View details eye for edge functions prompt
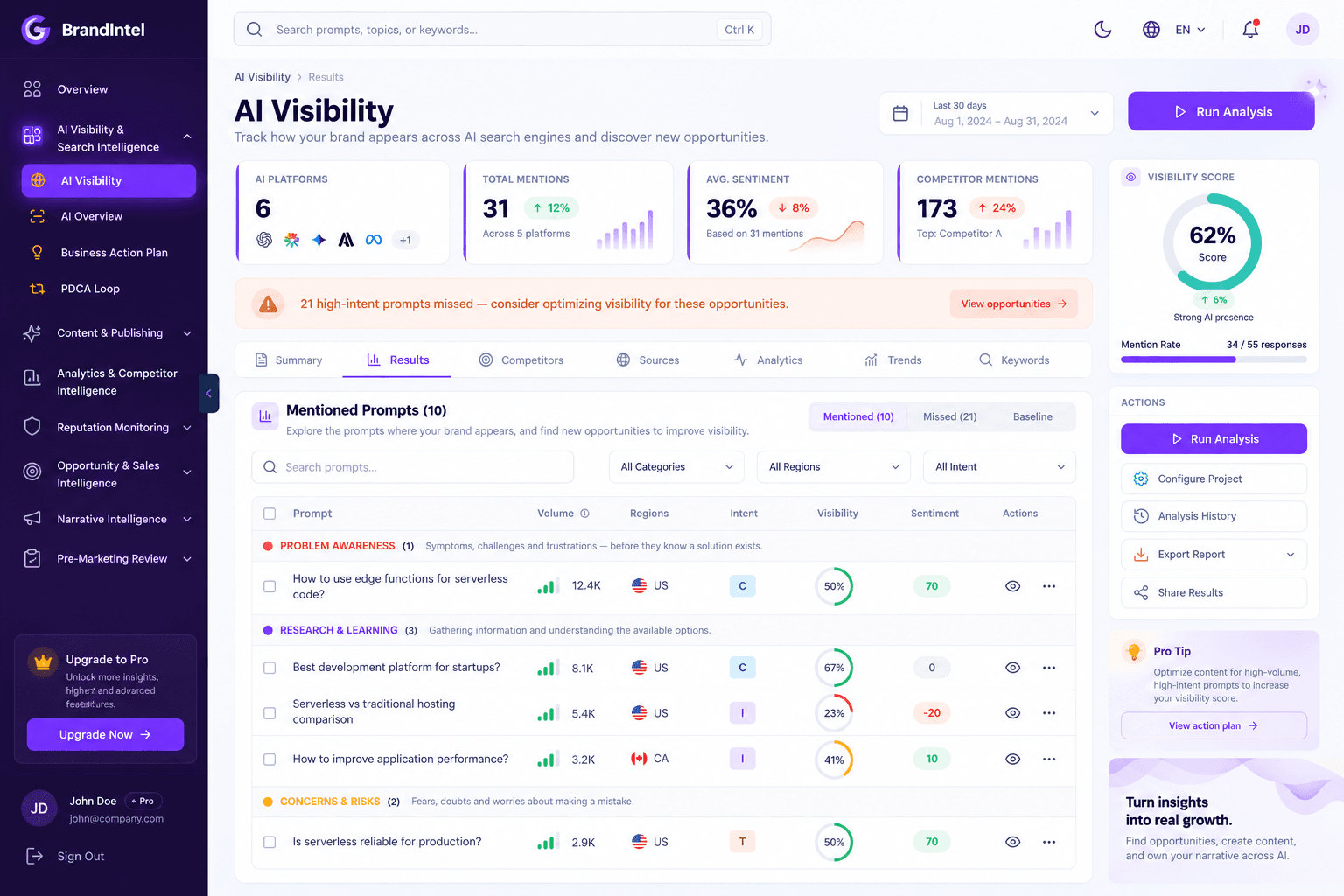The height and width of the screenshot is (896, 1344). [1012, 586]
